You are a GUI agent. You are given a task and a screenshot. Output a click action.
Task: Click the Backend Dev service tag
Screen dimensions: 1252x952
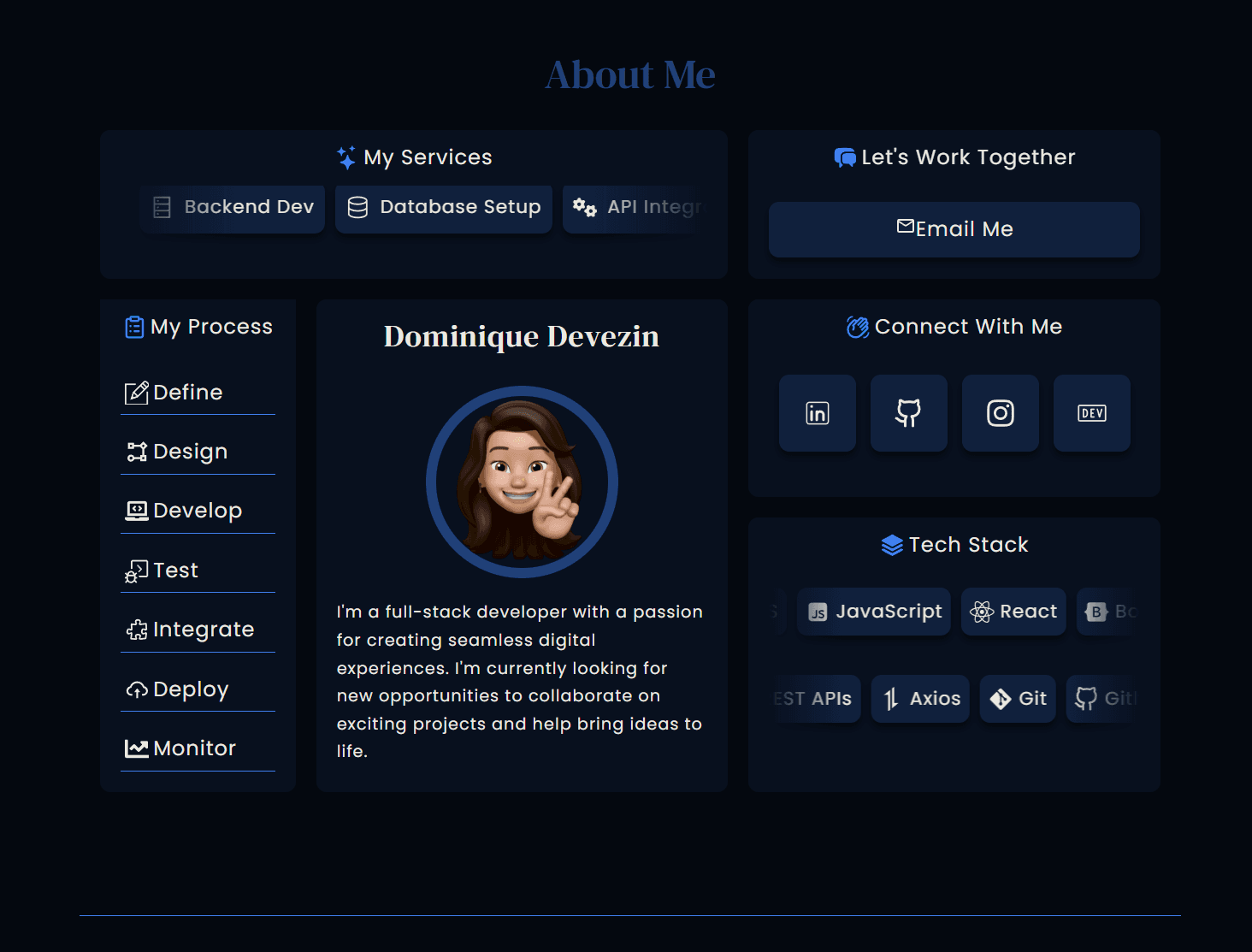tap(232, 208)
